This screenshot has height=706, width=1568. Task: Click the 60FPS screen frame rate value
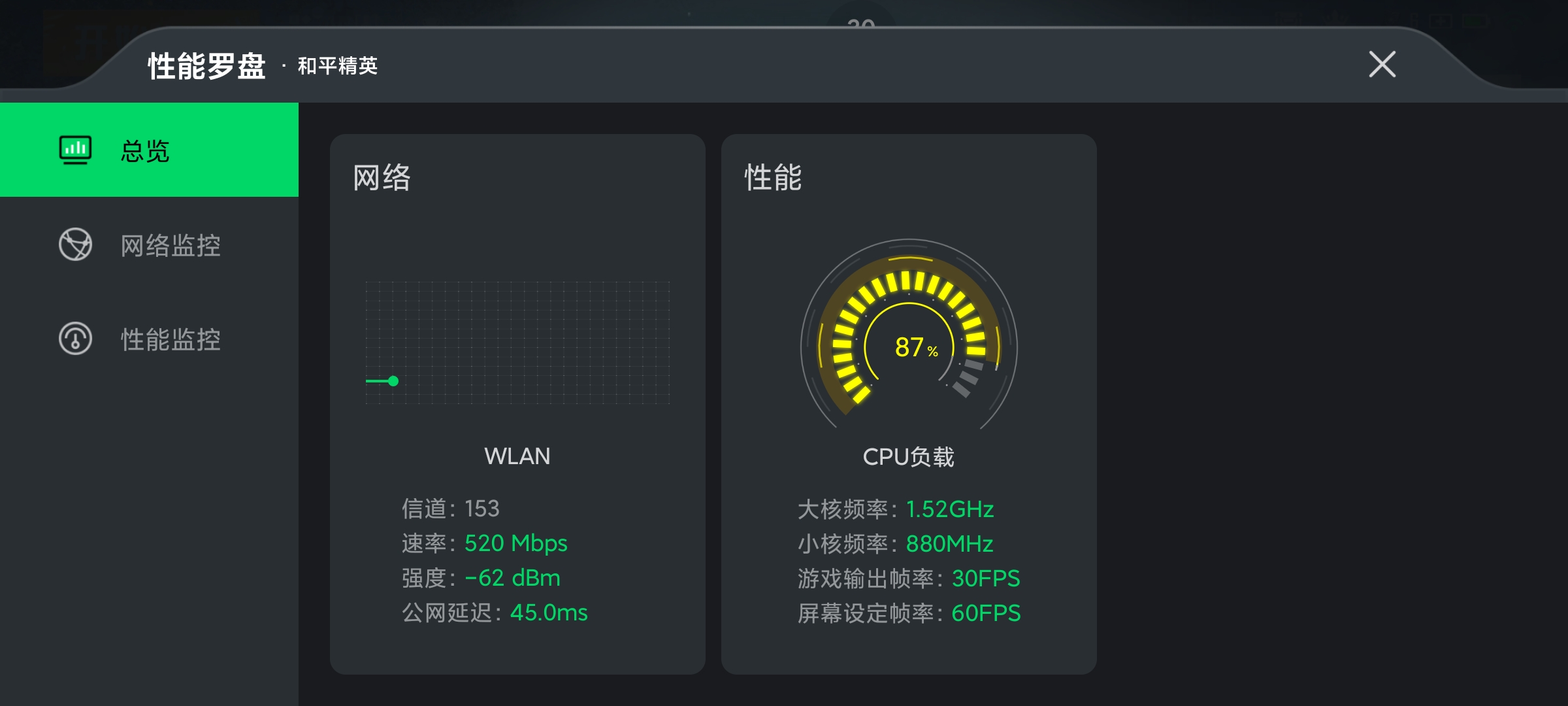(986, 613)
